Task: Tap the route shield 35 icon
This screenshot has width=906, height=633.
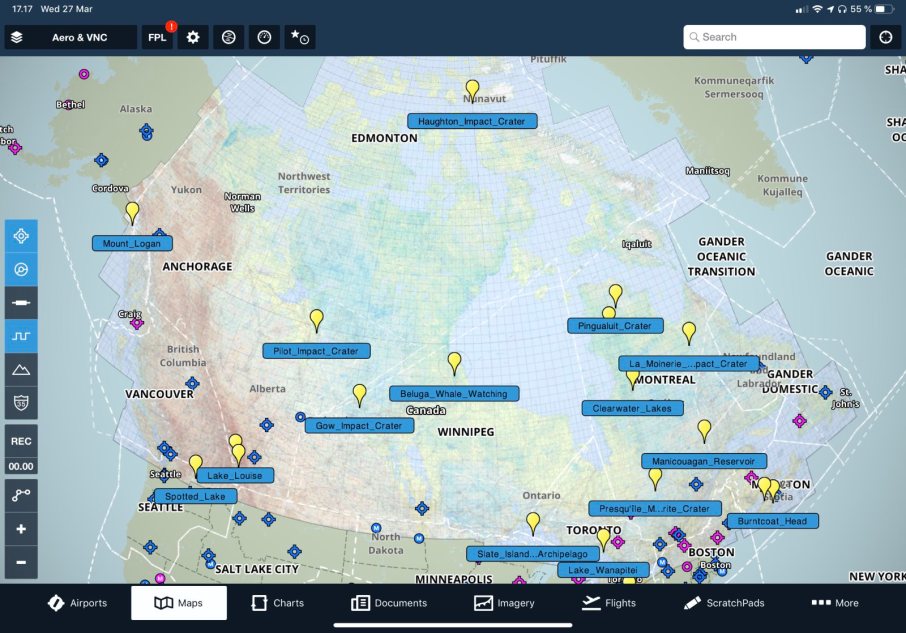Action: [x=21, y=402]
